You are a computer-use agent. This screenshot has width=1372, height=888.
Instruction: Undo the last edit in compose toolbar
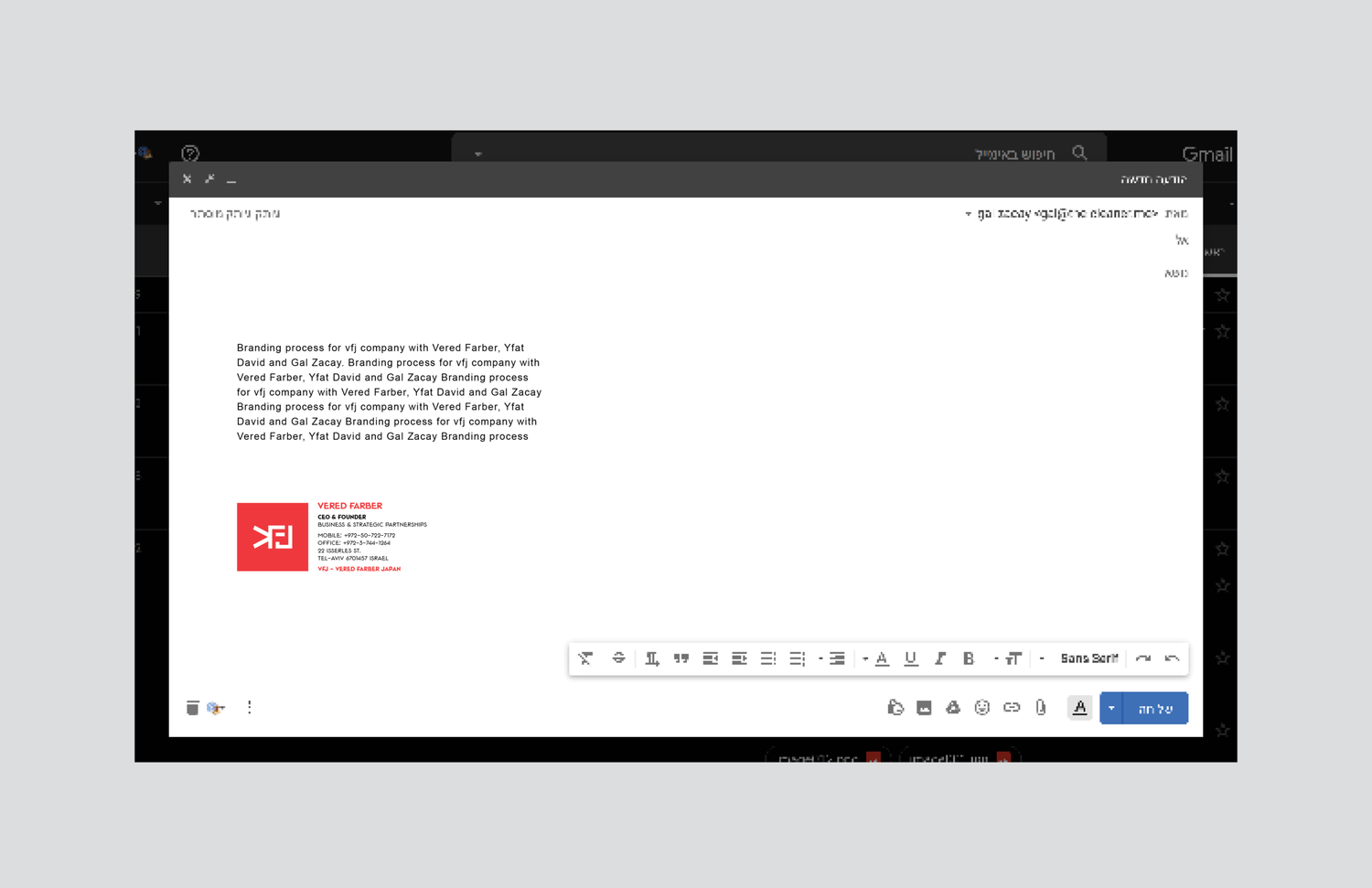point(1172,658)
